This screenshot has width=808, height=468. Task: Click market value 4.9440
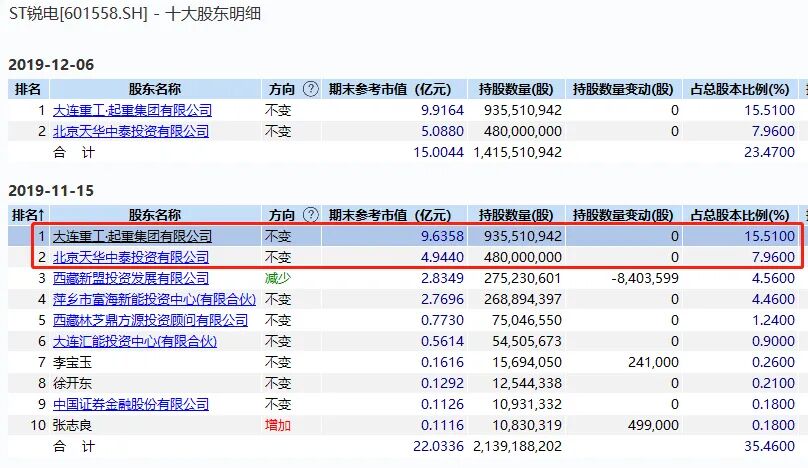click(x=443, y=257)
